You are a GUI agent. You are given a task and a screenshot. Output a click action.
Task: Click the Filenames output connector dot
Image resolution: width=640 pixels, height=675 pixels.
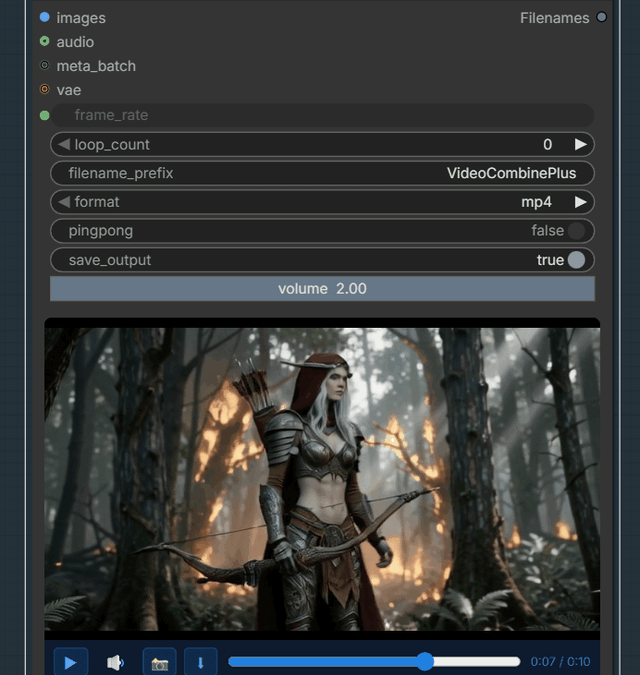click(x=601, y=17)
